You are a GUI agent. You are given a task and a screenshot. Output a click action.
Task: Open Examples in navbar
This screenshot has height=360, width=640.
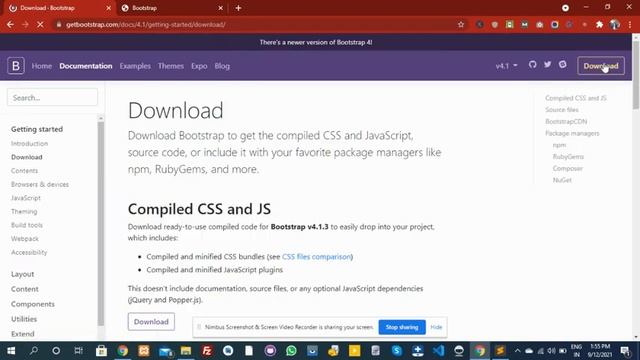point(135,66)
